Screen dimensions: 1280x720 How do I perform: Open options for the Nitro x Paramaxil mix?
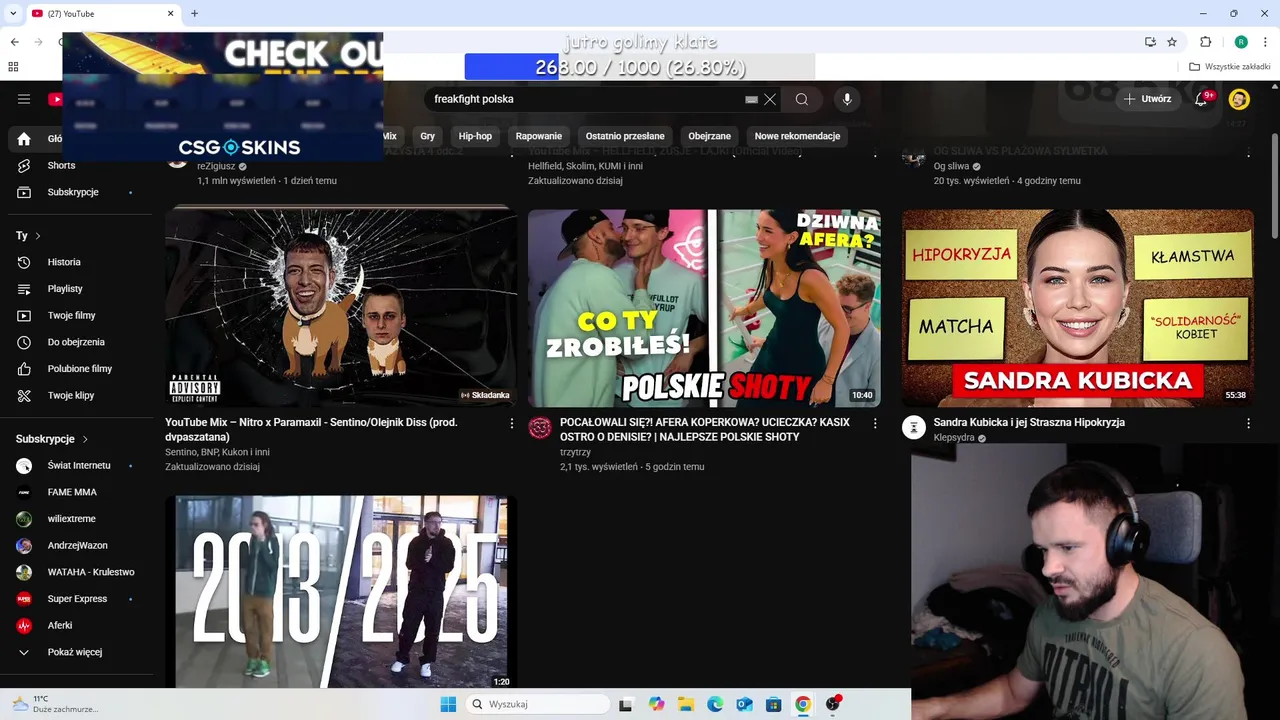[x=512, y=424]
